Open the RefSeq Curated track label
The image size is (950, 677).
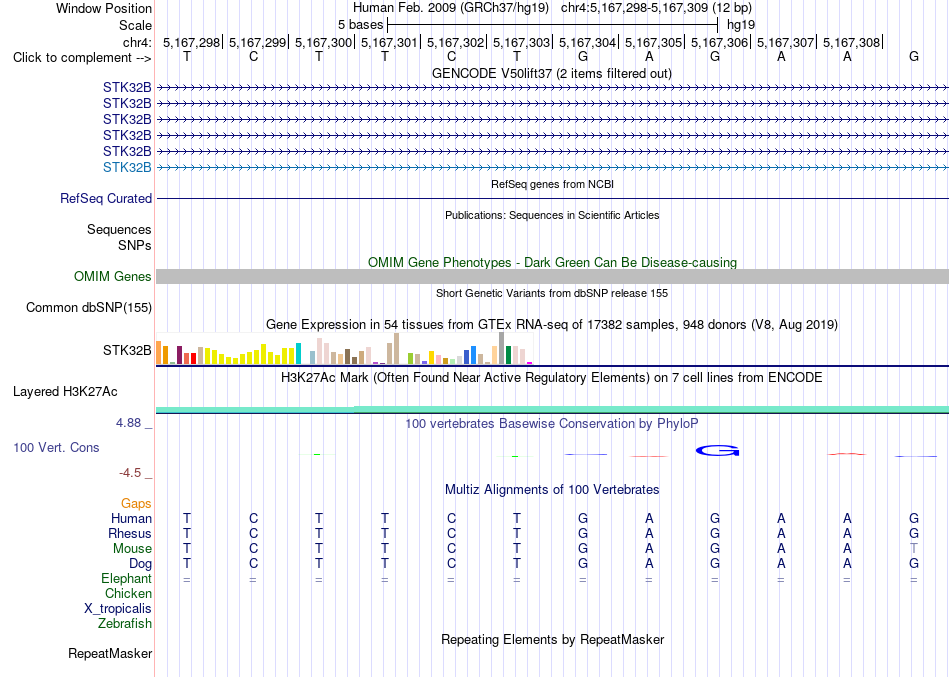coord(106,198)
